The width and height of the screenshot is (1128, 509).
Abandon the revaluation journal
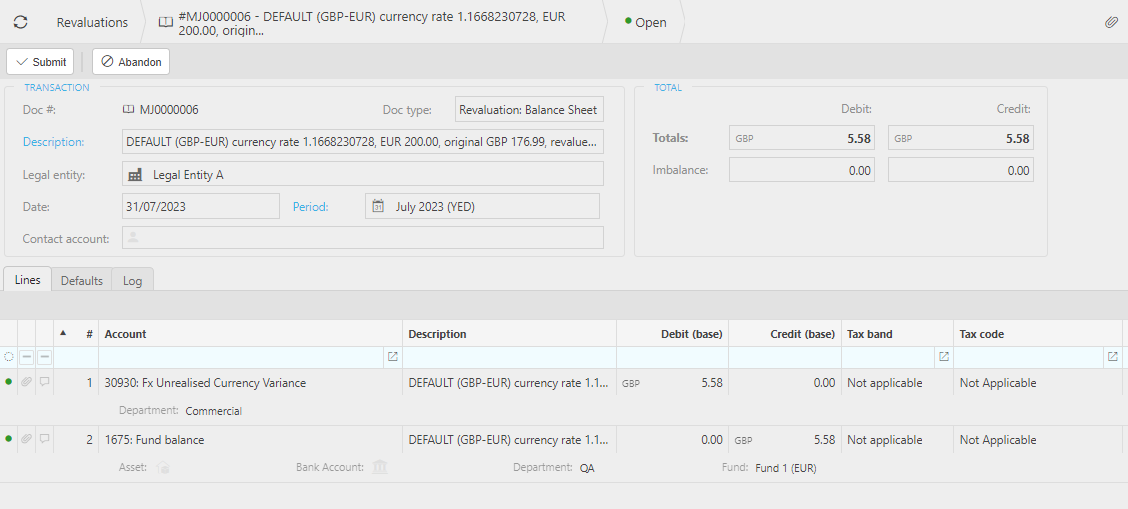tap(131, 62)
